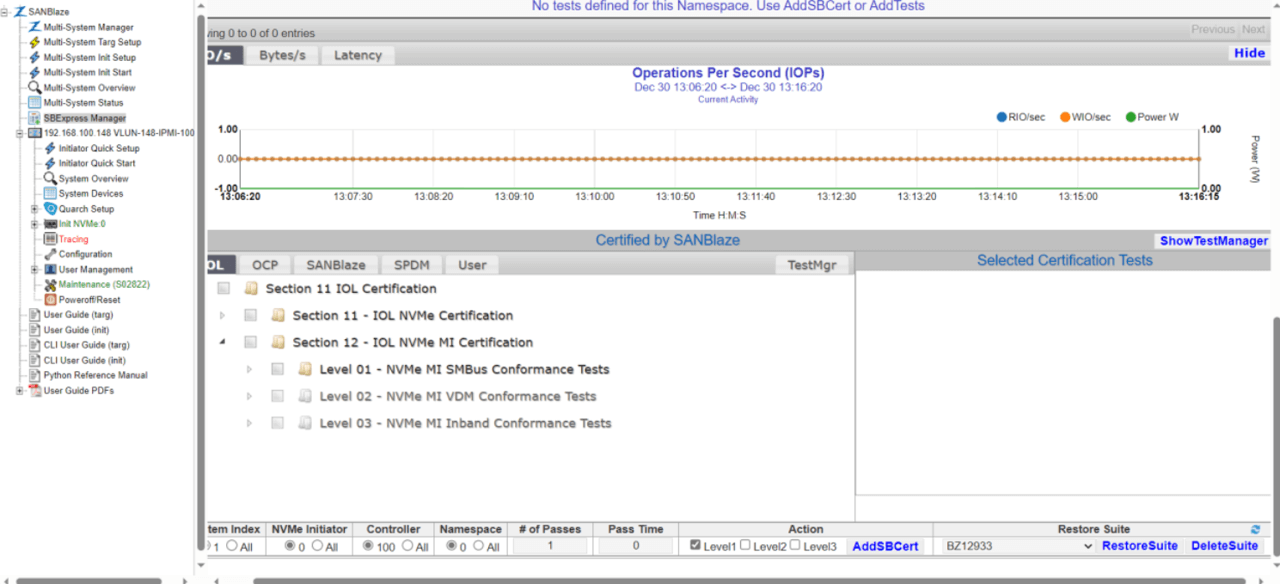Click the Multi-System Overview magnifier icon
The width and height of the screenshot is (1280, 584).
click(x=35, y=87)
